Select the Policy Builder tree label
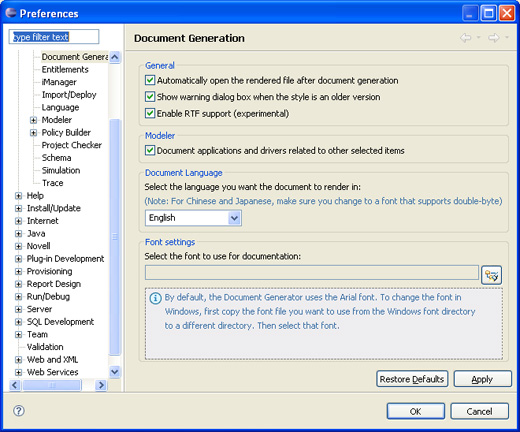520x432 pixels. 66,133
